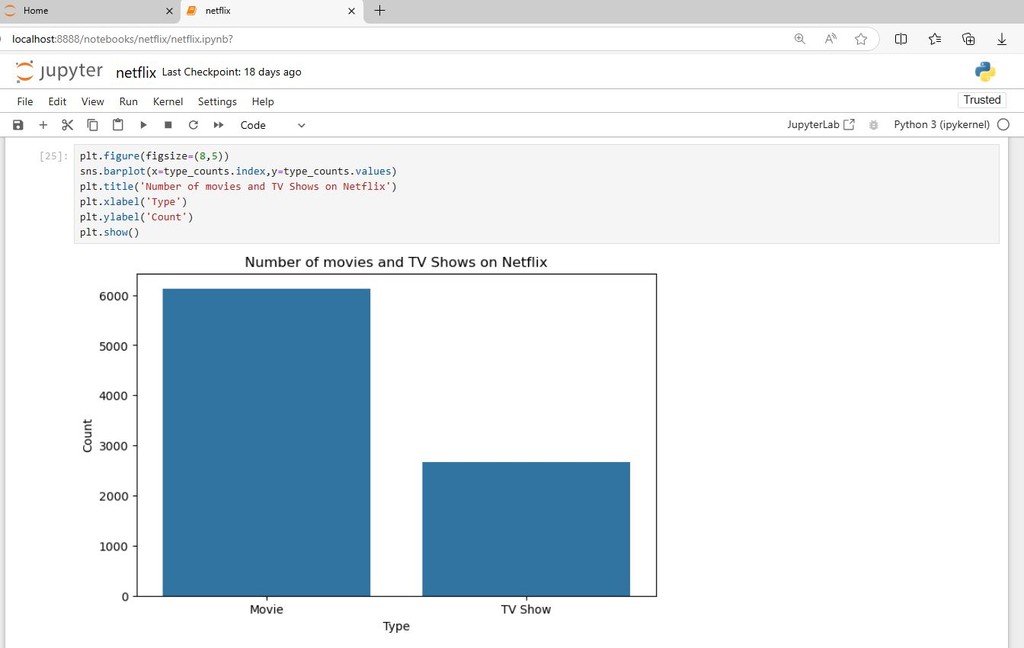
Task: Select the Python 3 (ipykernel) kernel name
Action: click(941, 124)
